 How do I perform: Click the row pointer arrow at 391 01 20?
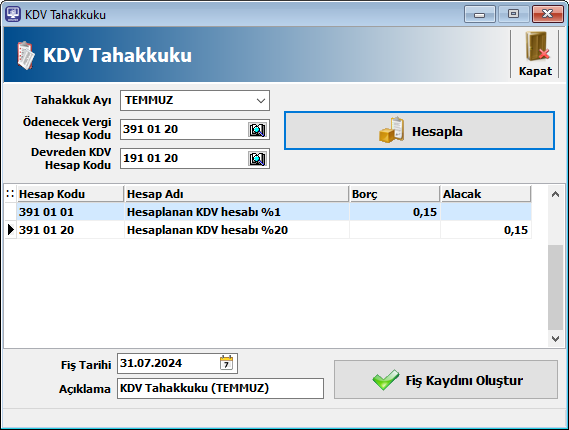point(11,230)
